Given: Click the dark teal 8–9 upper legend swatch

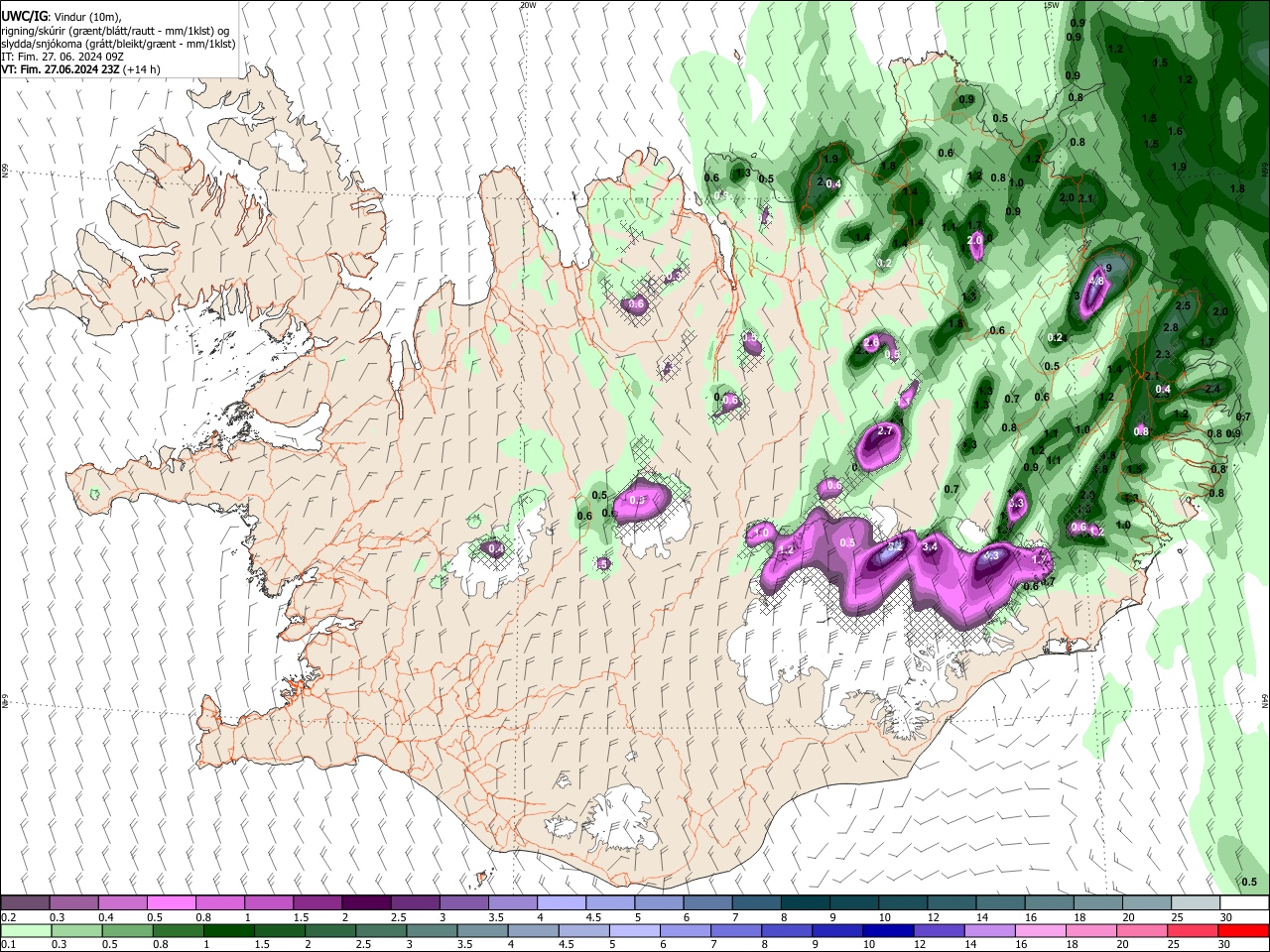Looking at the screenshot, I should click(804, 903).
